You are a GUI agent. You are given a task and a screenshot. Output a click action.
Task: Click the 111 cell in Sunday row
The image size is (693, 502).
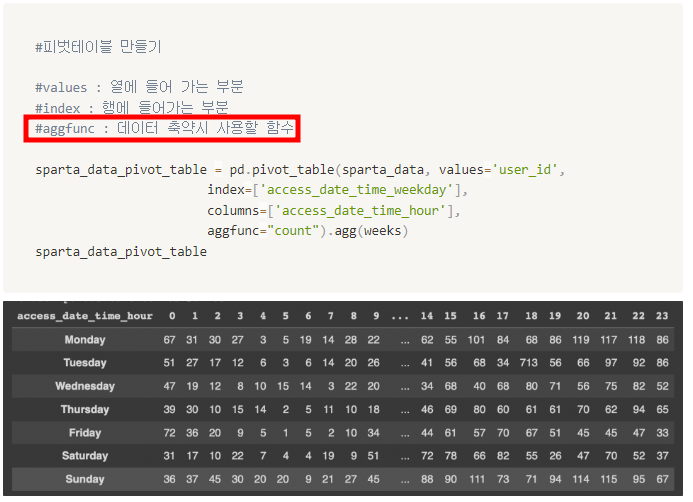pos(477,479)
